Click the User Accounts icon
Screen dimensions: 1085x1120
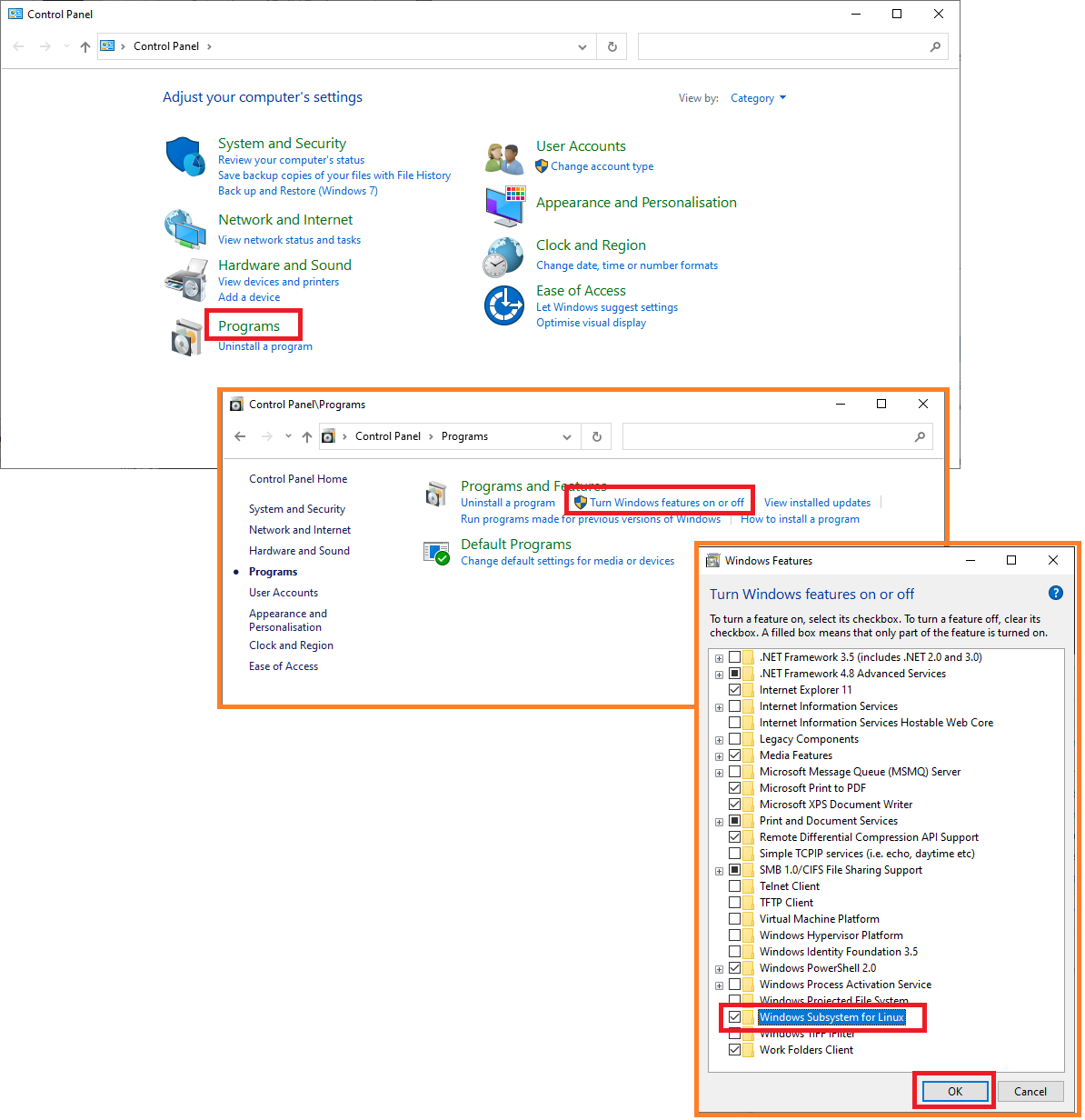(x=503, y=155)
